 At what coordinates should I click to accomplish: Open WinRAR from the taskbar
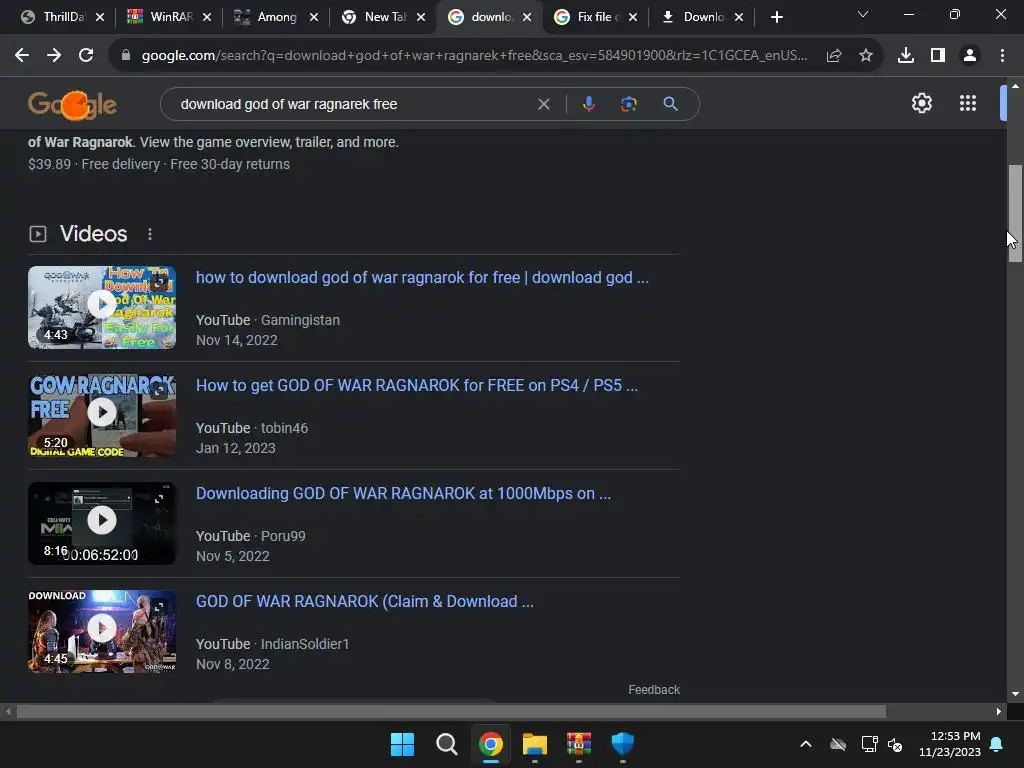coord(579,744)
